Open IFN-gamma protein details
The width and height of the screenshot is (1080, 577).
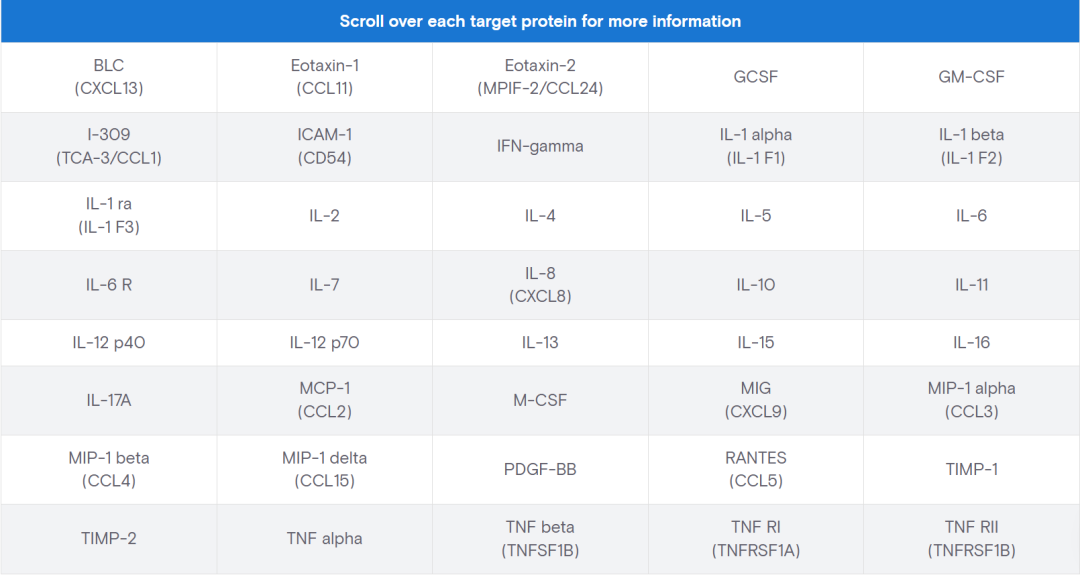pos(540,147)
